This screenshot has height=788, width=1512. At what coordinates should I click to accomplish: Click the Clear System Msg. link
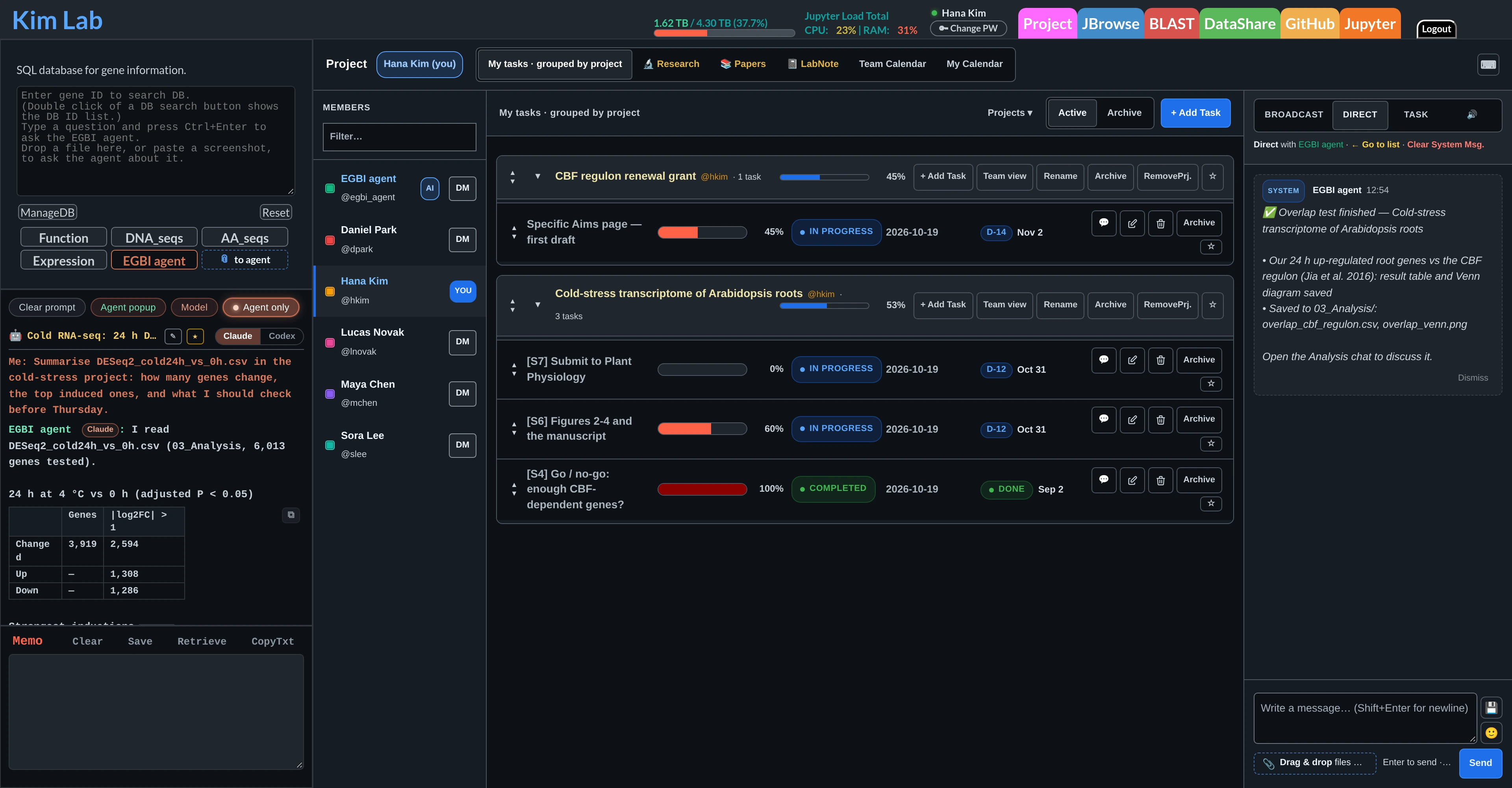click(x=1445, y=145)
